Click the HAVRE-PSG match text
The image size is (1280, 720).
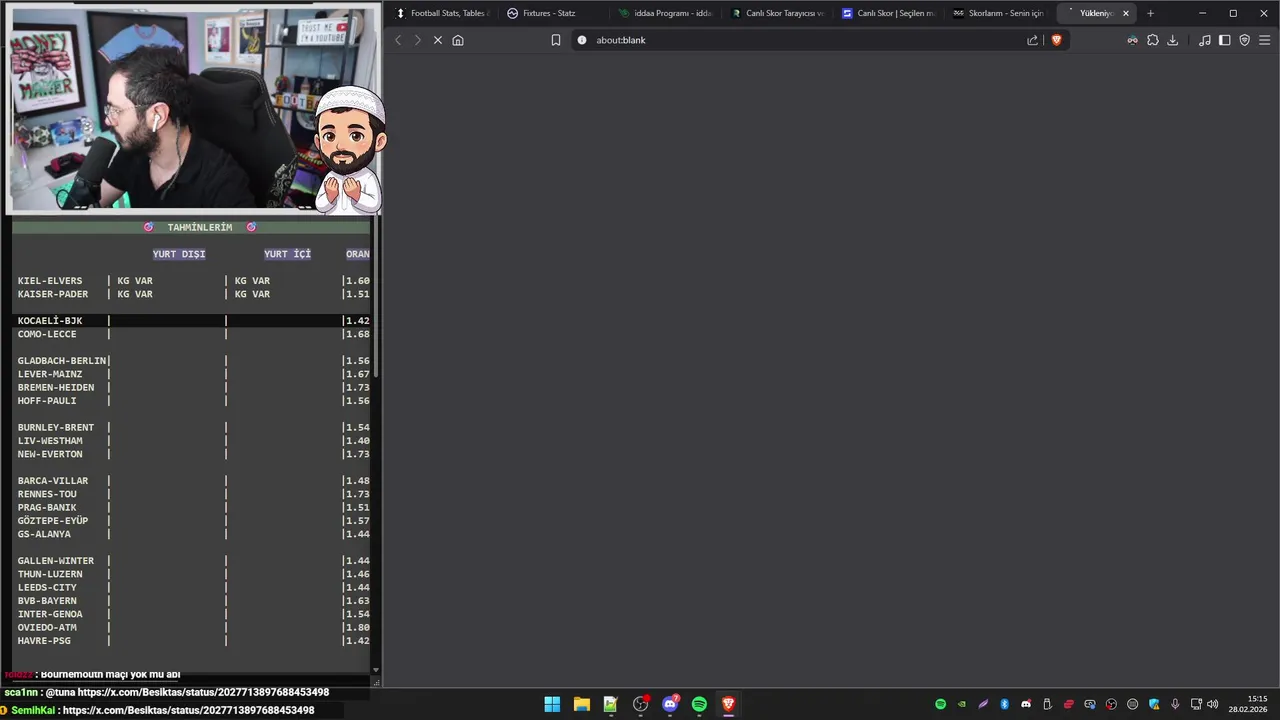[44, 641]
